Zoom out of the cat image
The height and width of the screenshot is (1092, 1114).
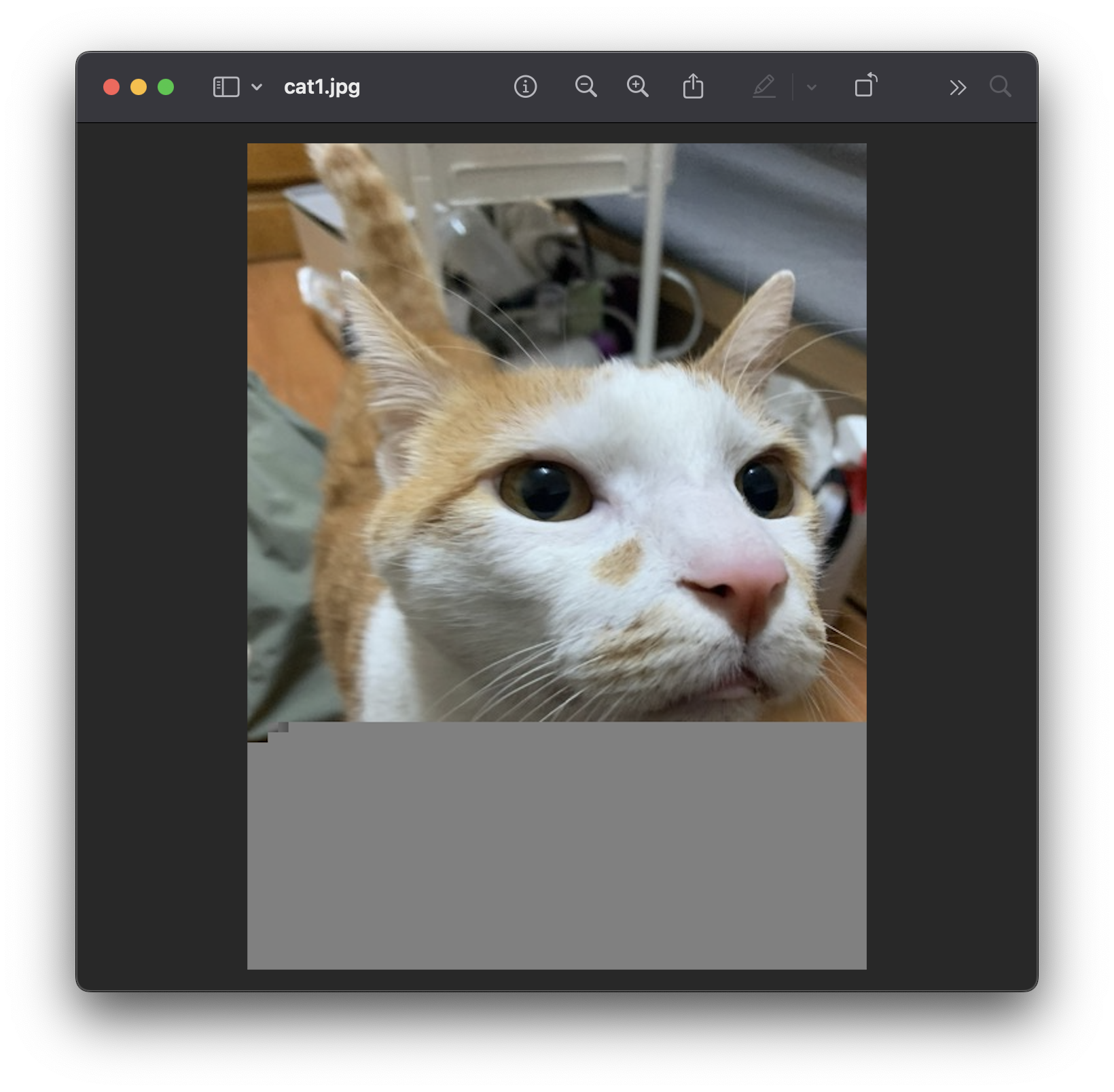click(586, 87)
